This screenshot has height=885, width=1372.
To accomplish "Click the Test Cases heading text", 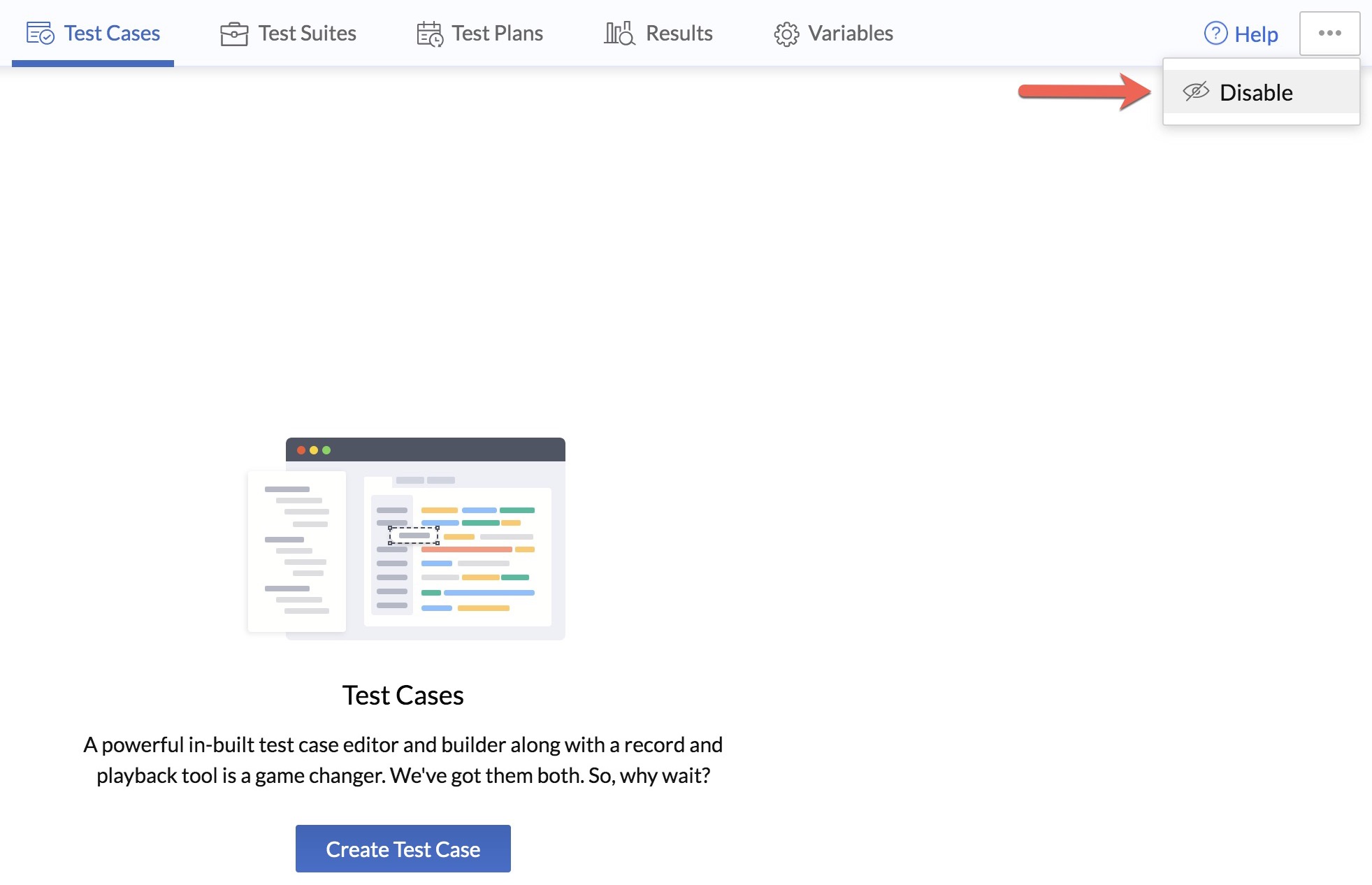I will (x=403, y=696).
